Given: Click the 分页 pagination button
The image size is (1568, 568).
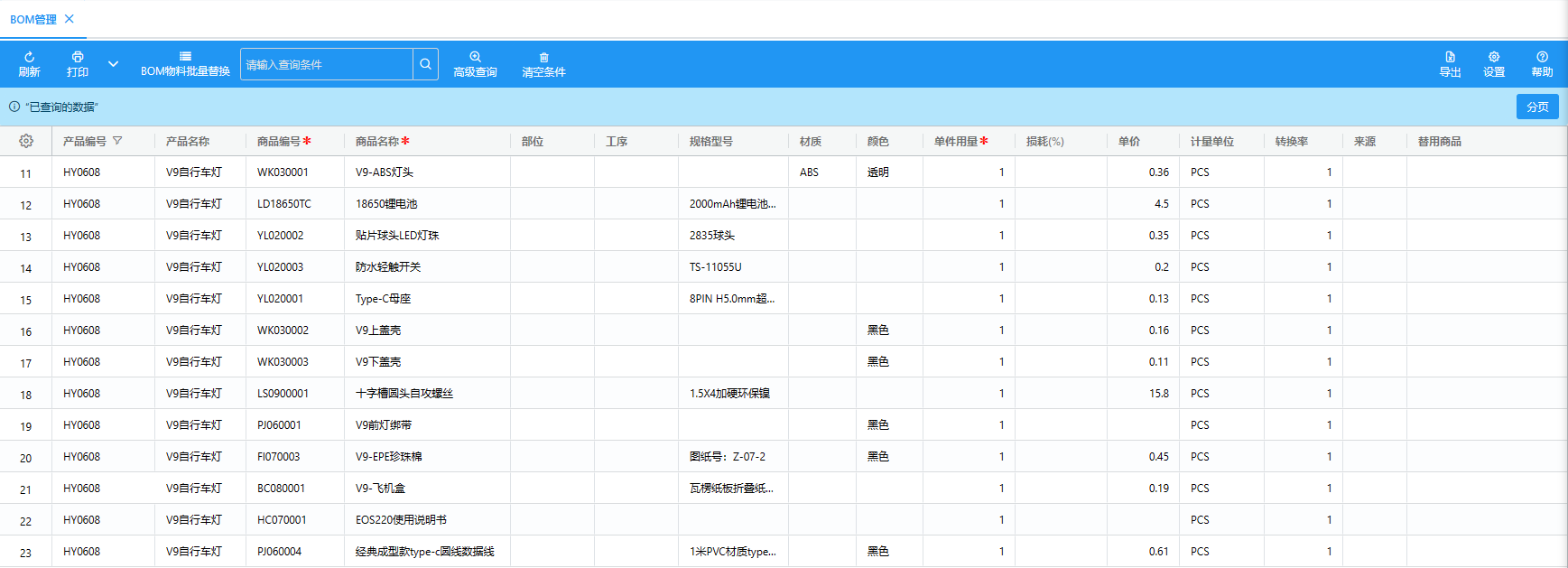Looking at the screenshot, I should [1537, 107].
